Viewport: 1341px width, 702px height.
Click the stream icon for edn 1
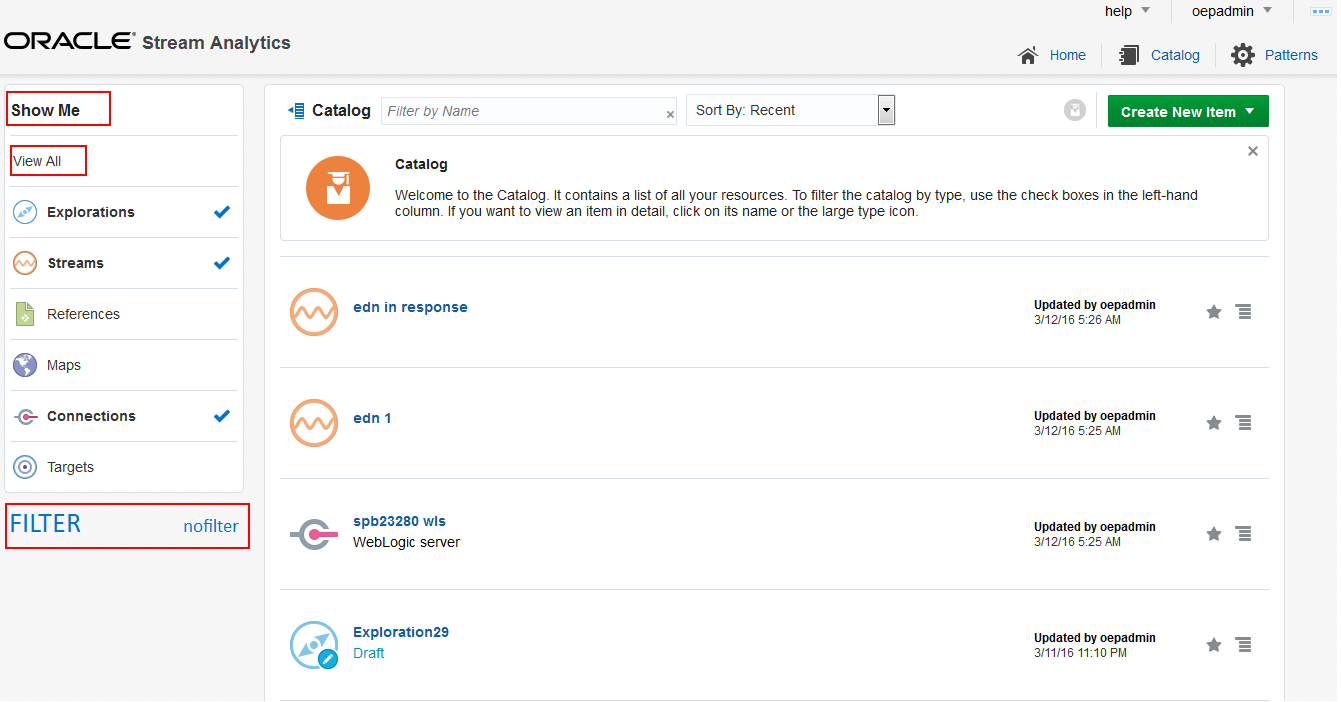point(314,423)
